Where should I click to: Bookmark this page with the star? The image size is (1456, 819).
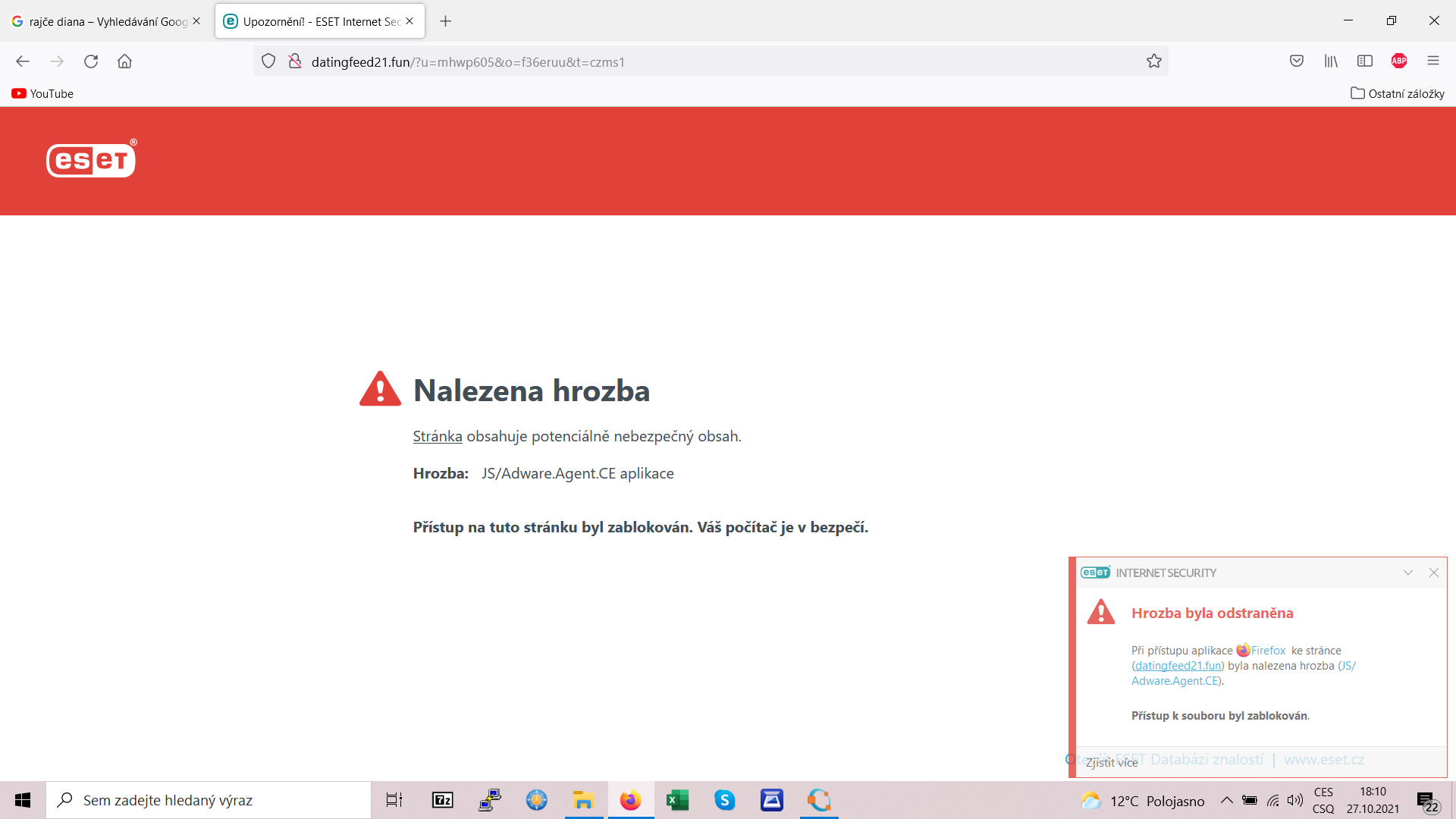point(1154,61)
